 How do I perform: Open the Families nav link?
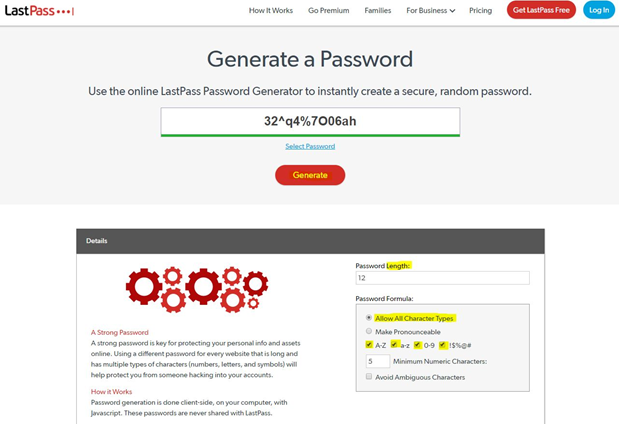378,11
